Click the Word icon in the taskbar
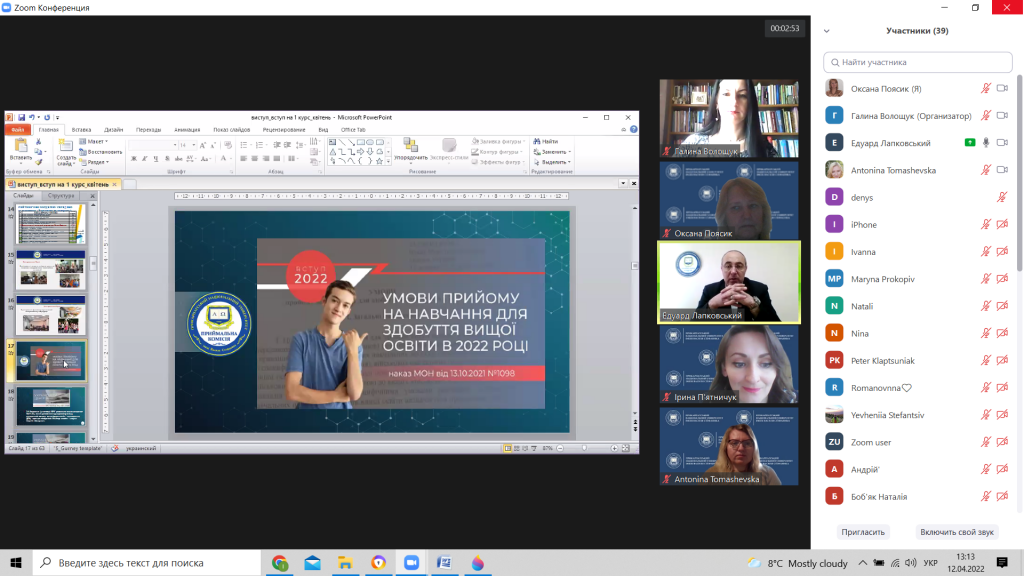1024x576 pixels. tap(444, 563)
